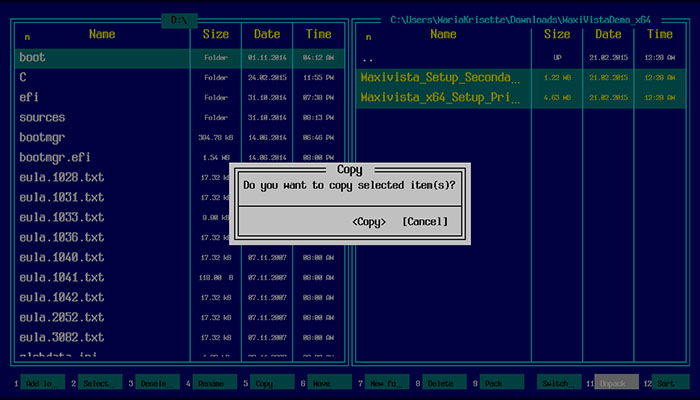Sort right panel by Time header

pyautogui.click(x=660, y=34)
